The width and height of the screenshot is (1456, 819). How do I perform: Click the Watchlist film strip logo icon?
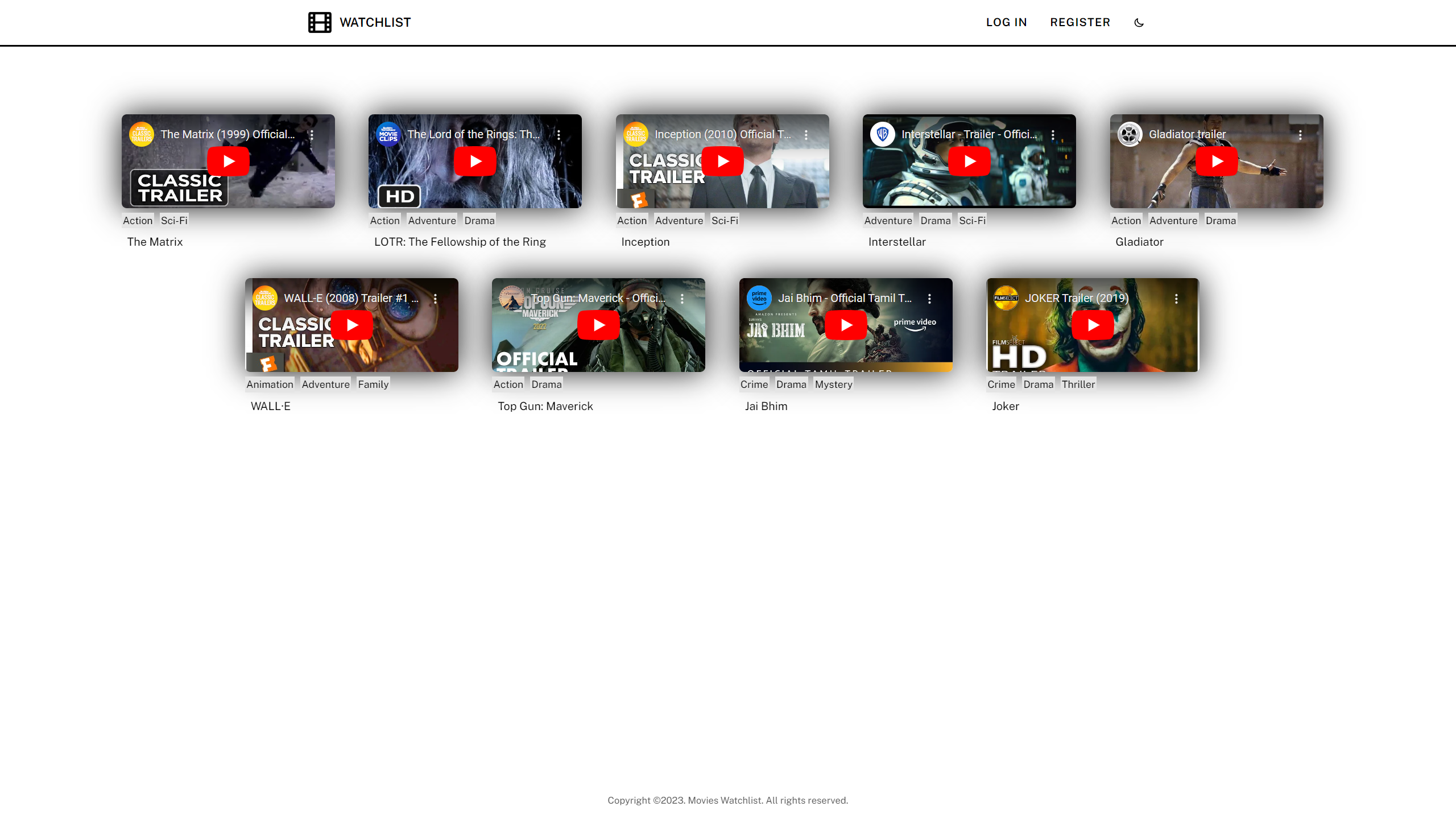[320, 22]
